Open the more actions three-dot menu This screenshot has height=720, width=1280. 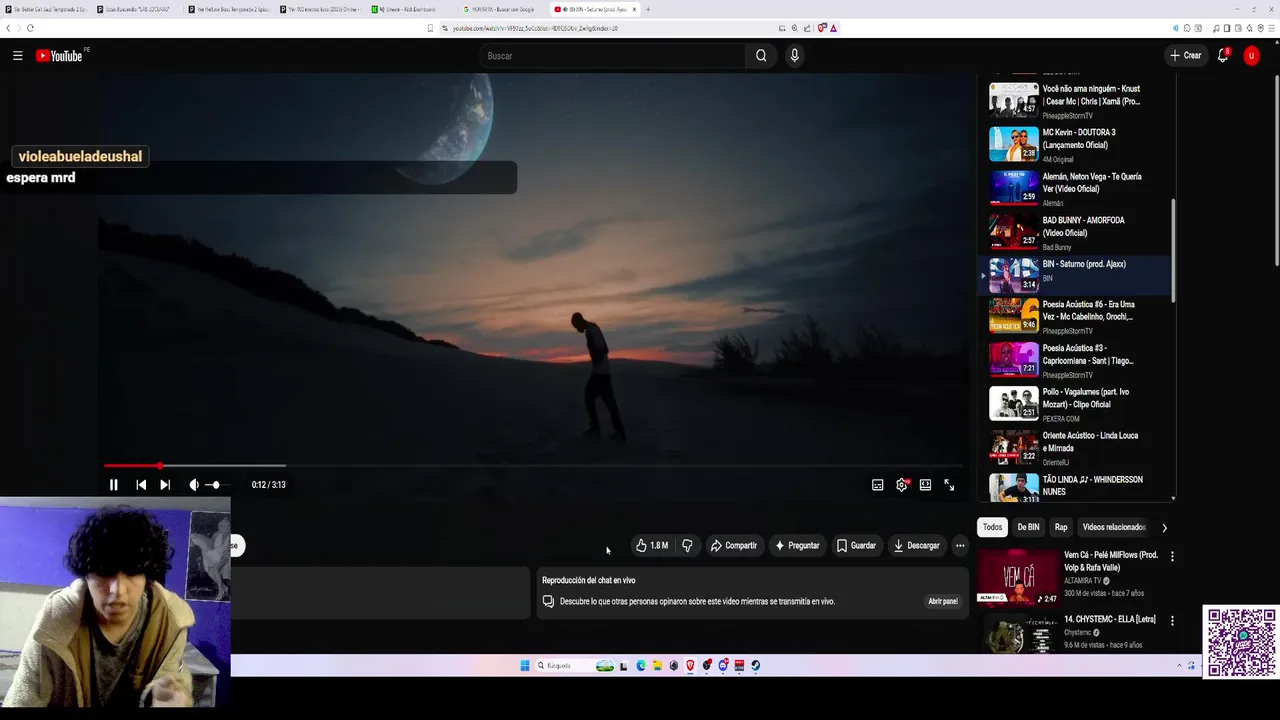tap(960, 546)
